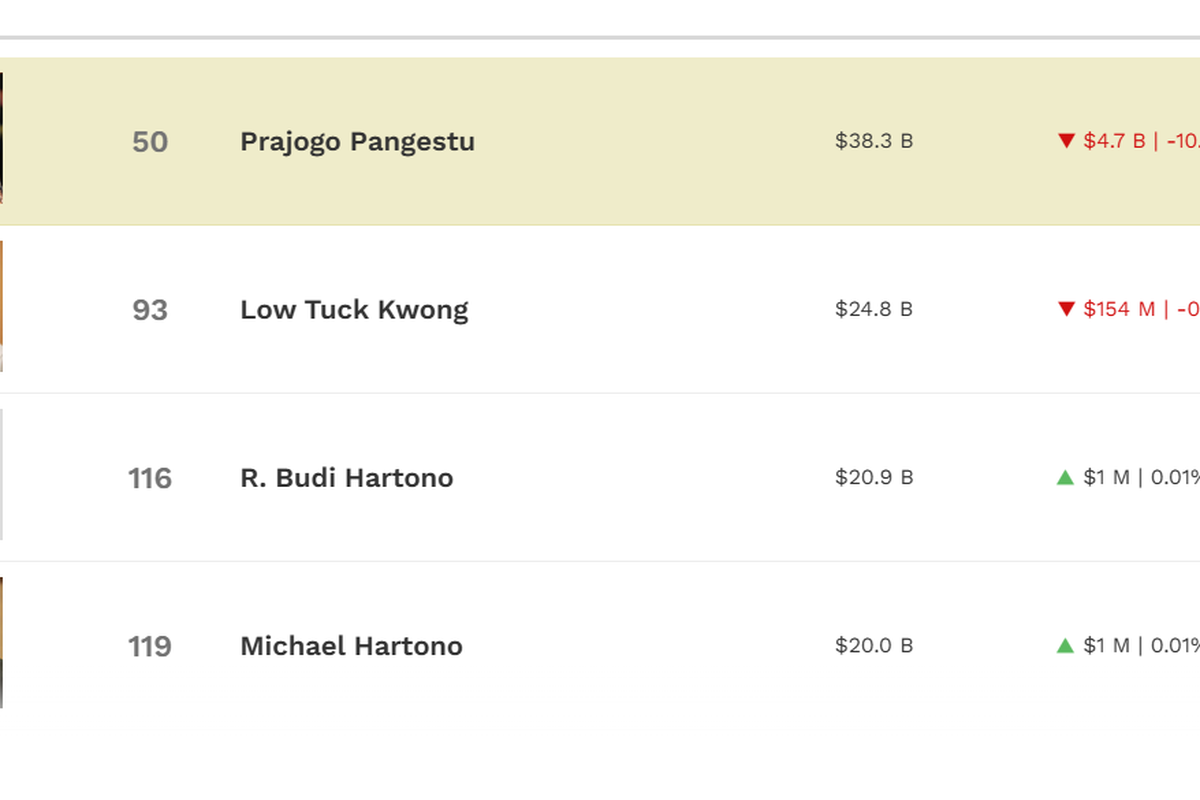Click the red down arrow for Low Tuck Kwong
The width and height of the screenshot is (1200, 800).
(1066, 309)
